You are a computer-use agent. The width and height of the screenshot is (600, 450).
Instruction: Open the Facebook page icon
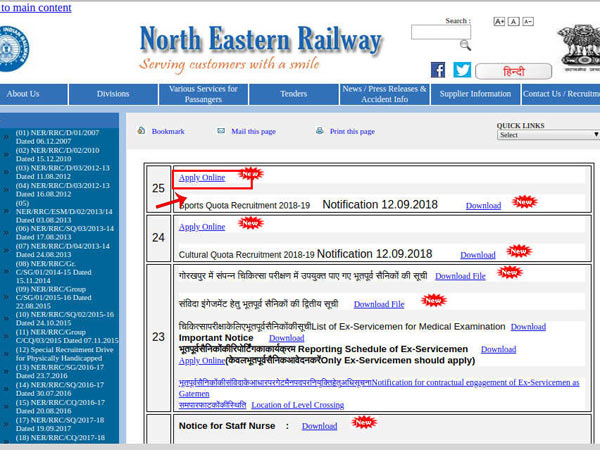pyautogui.click(x=438, y=70)
